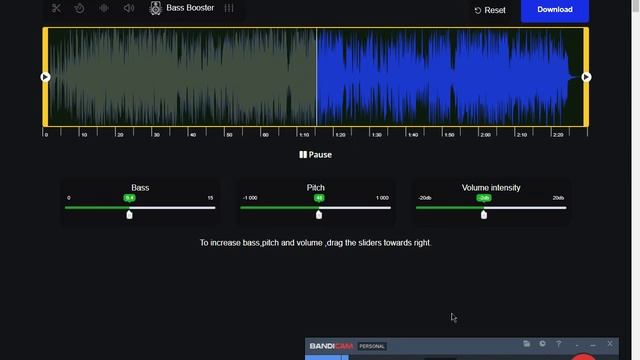This screenshot has height=360, width=640.
Task: Click the Bandicam PERSONAL badge
Action: coord(372,347)
